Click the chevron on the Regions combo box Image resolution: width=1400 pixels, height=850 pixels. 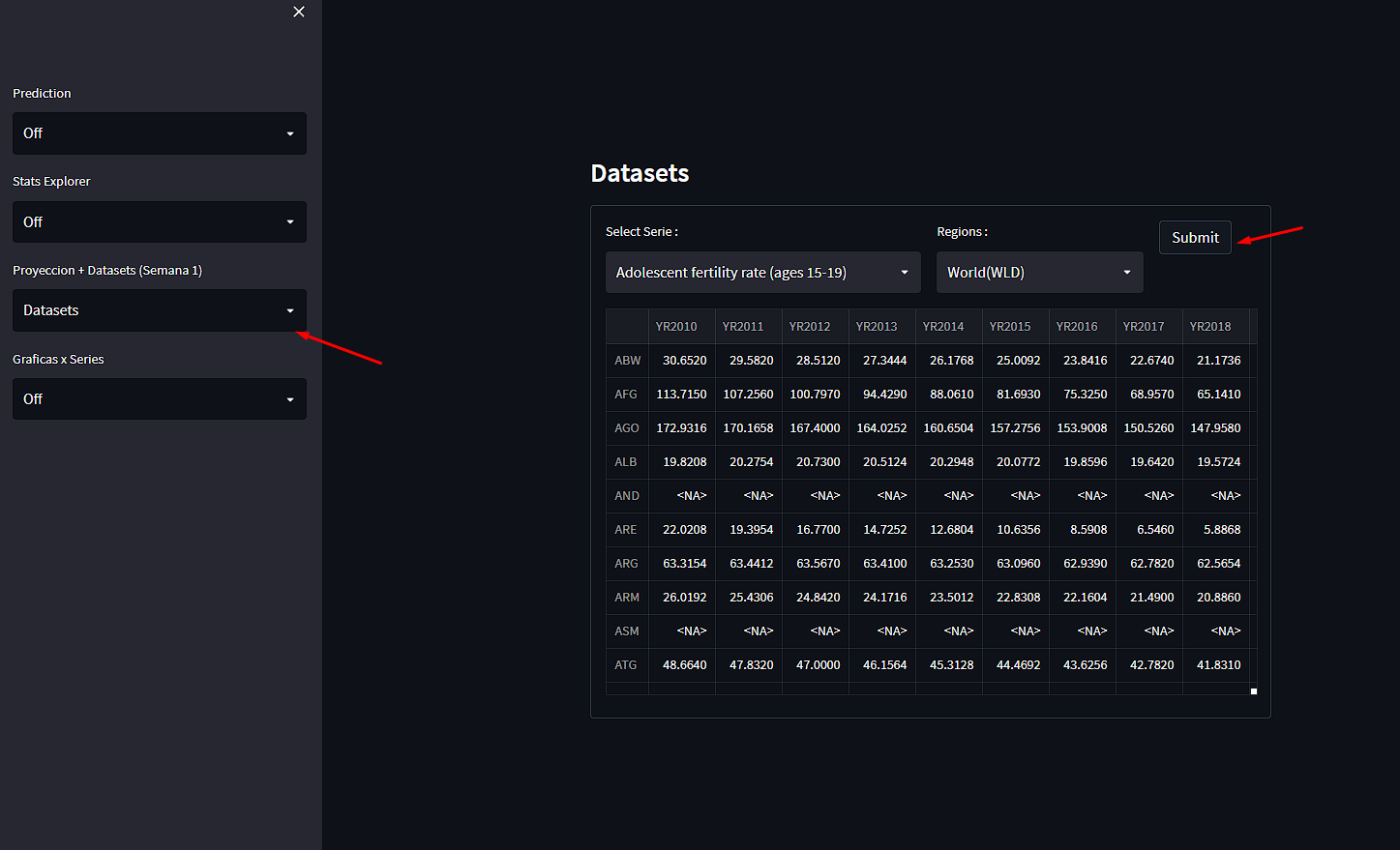click(x=1126, y=272)
